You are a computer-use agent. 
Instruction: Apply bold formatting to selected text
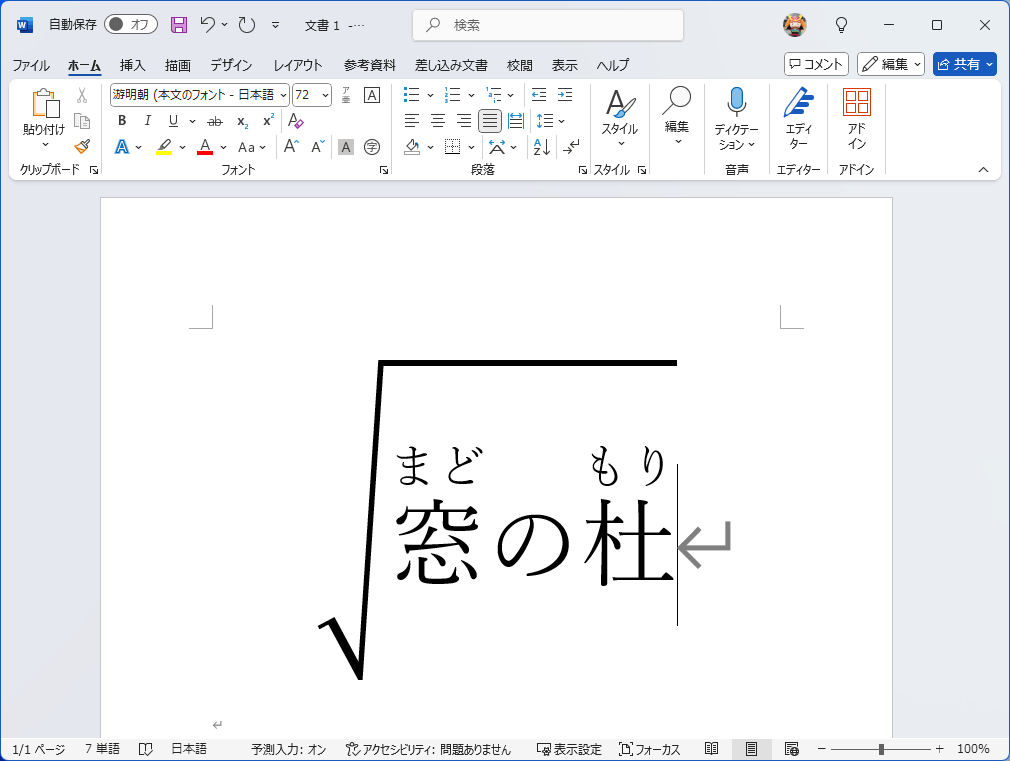(121, 121)
